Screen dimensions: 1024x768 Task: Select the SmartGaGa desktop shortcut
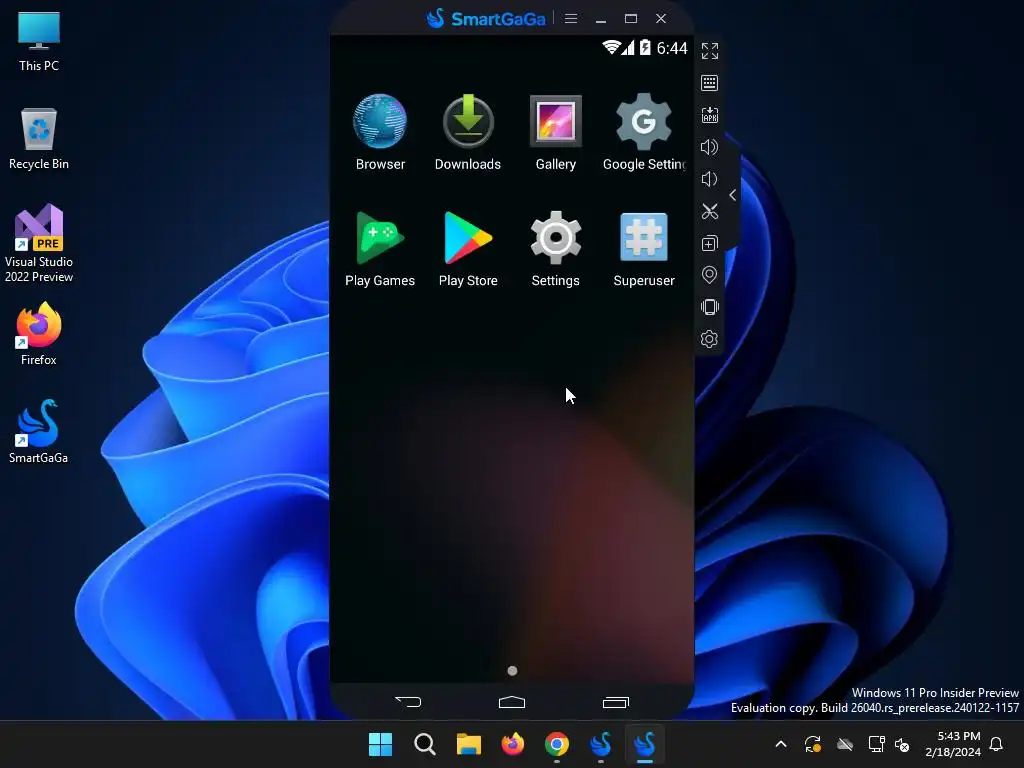click(39, 432)
